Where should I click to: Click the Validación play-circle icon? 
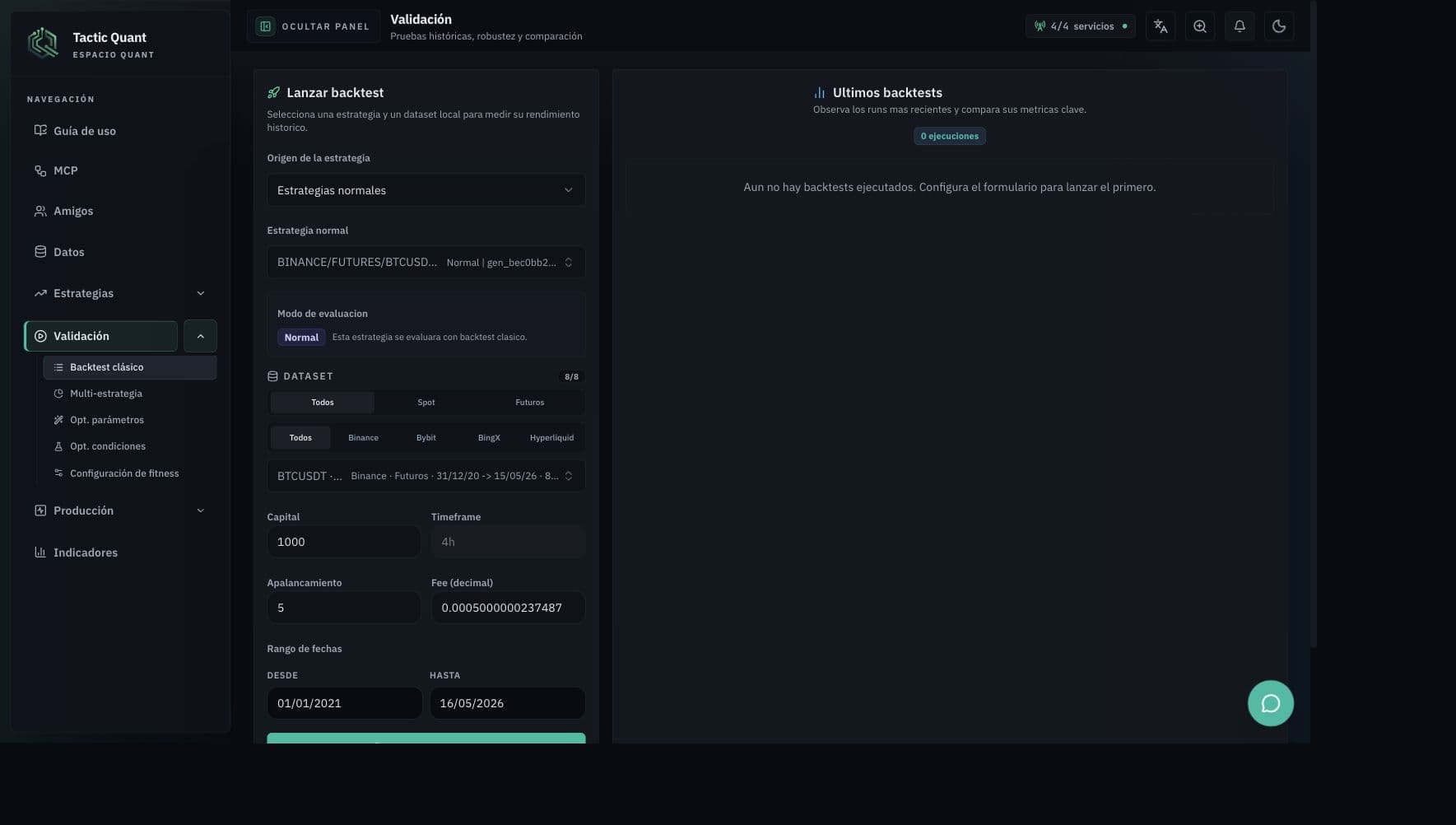click(40, 336)
